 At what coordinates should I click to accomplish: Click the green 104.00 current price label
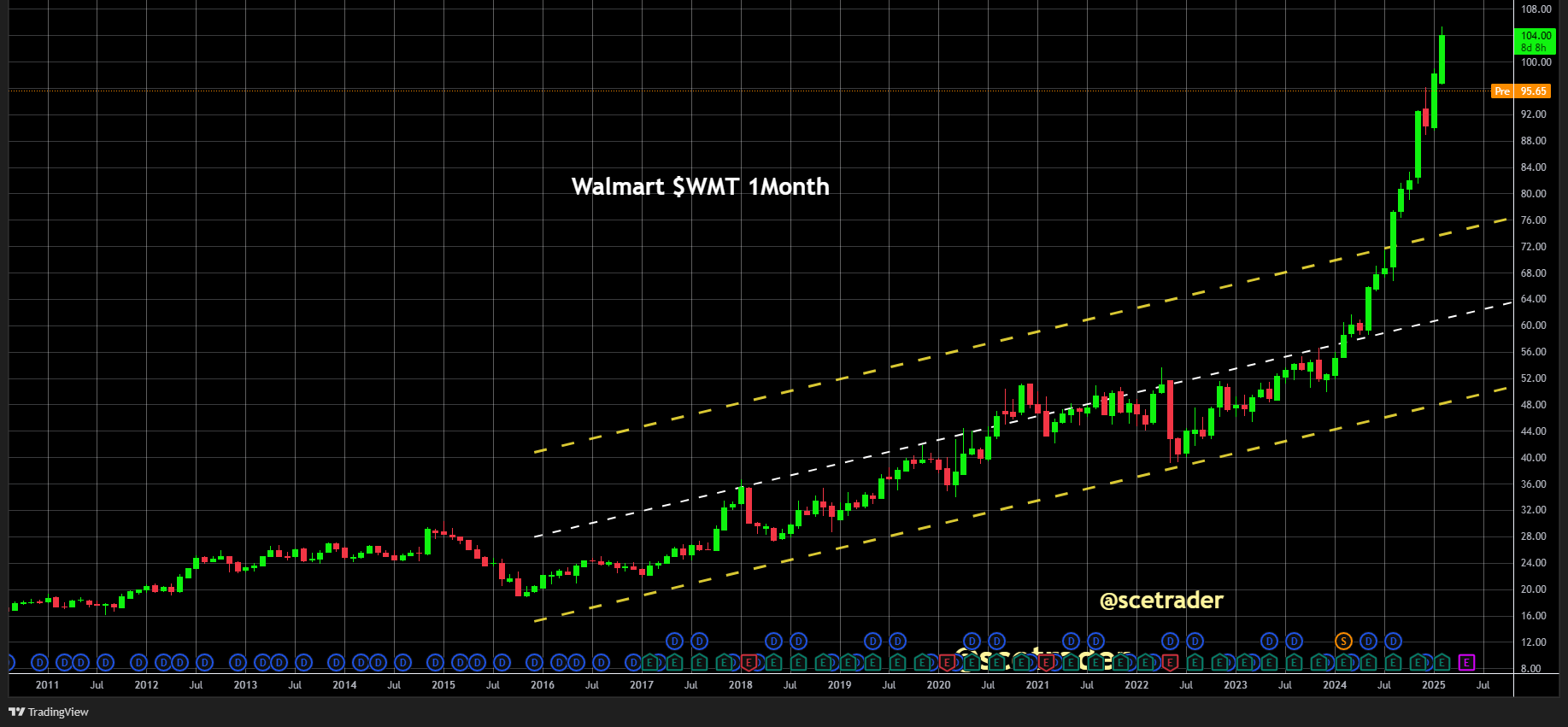tap(1536, 41)
